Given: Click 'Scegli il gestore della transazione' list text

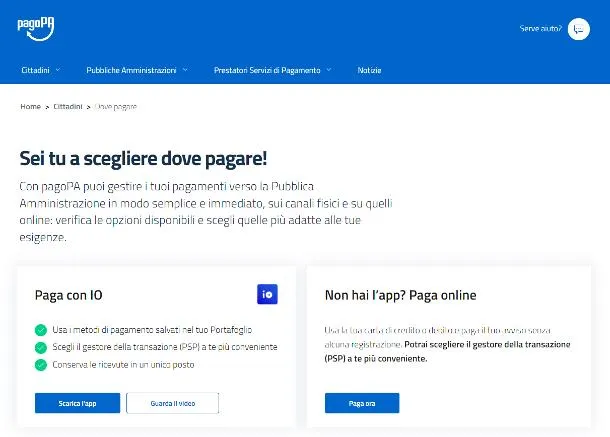Looking at the screenshot, I should click(x=165, y=347).
